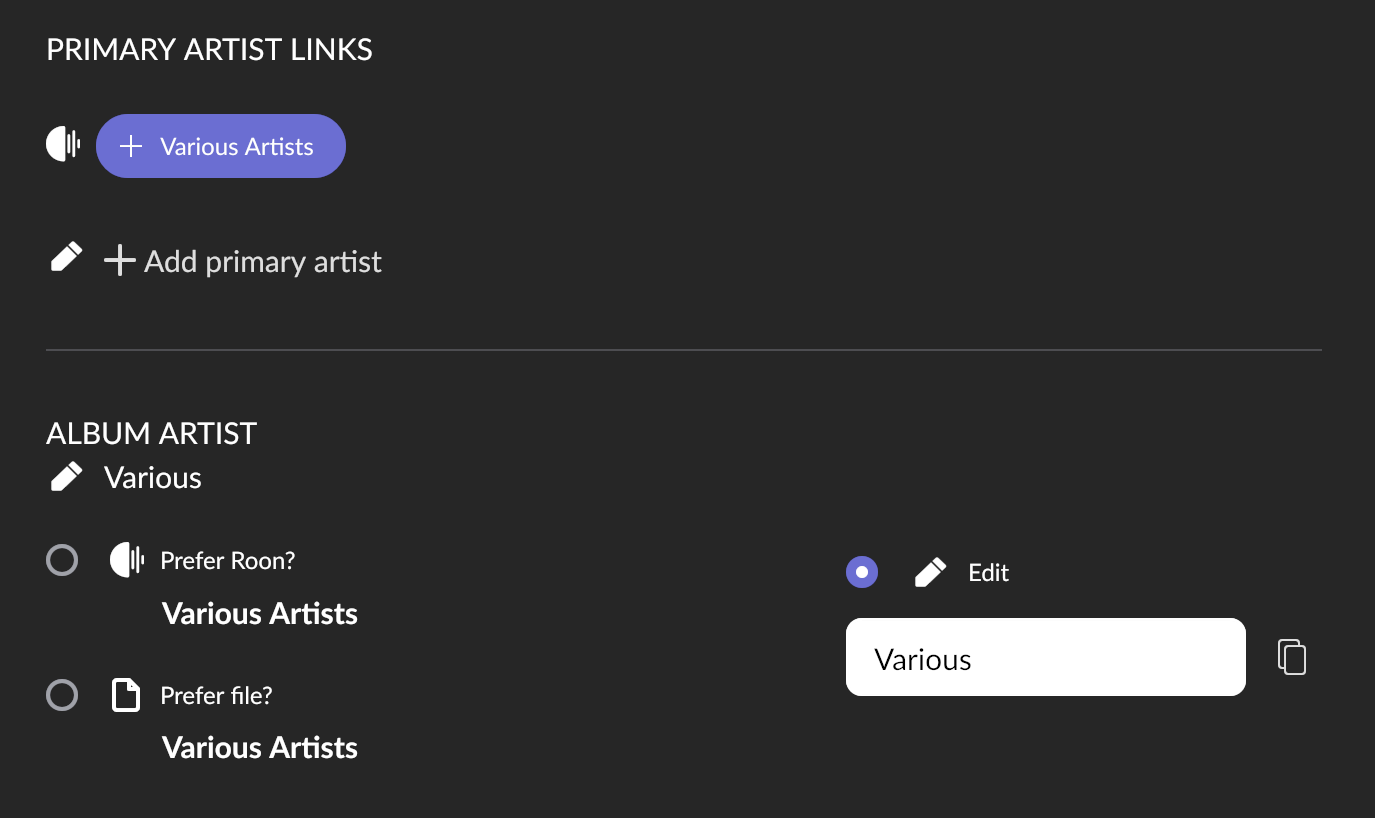This screenshot has width=1375, height=818.
Task: Click the pencil icon next to Add primary artist
Action: pyautogui.click(x=66, y=259)
